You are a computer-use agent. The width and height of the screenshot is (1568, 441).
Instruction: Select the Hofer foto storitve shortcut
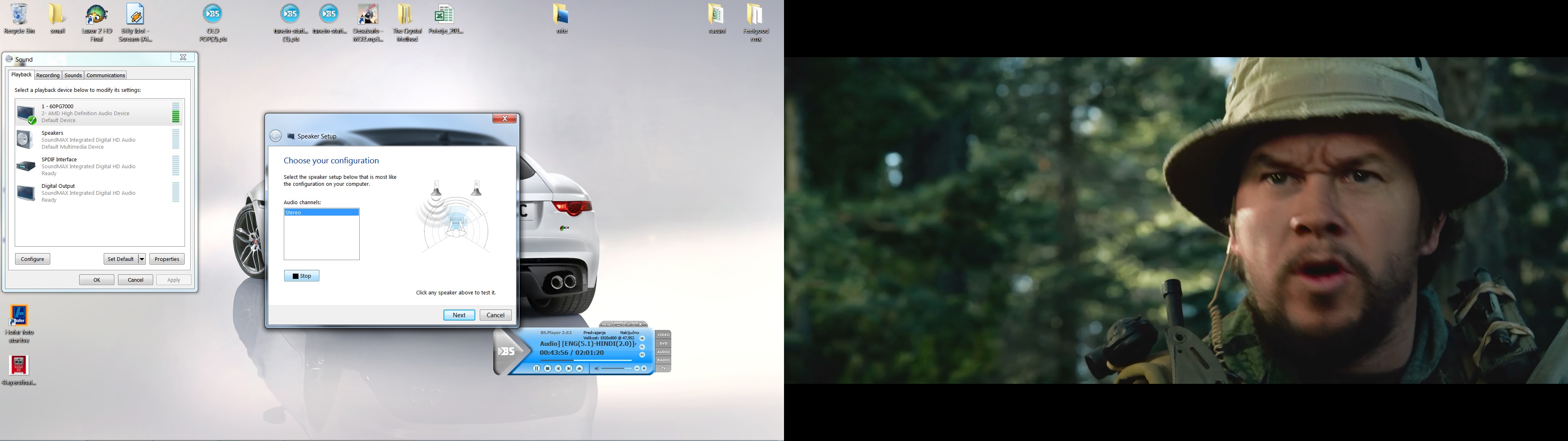pos(19,324)
